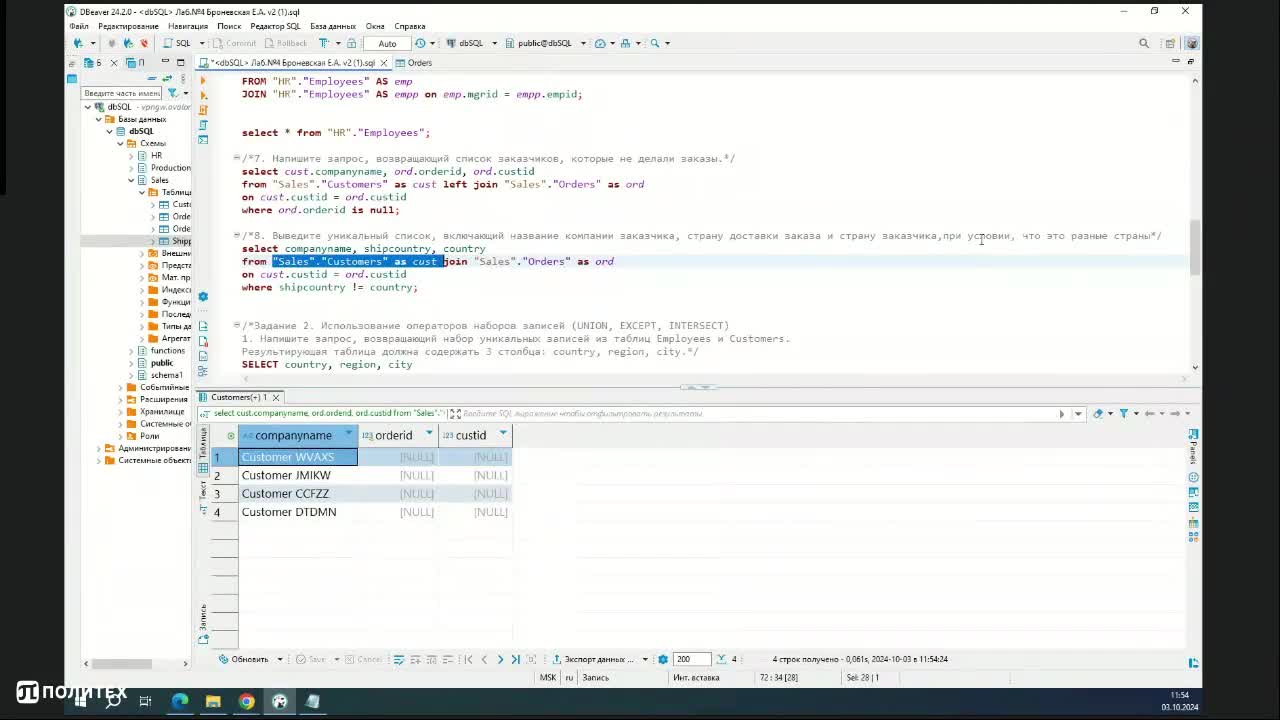Screen dimensions: 1280x720
Task: Collapse the Sales schema node
Action: point(130,180)
